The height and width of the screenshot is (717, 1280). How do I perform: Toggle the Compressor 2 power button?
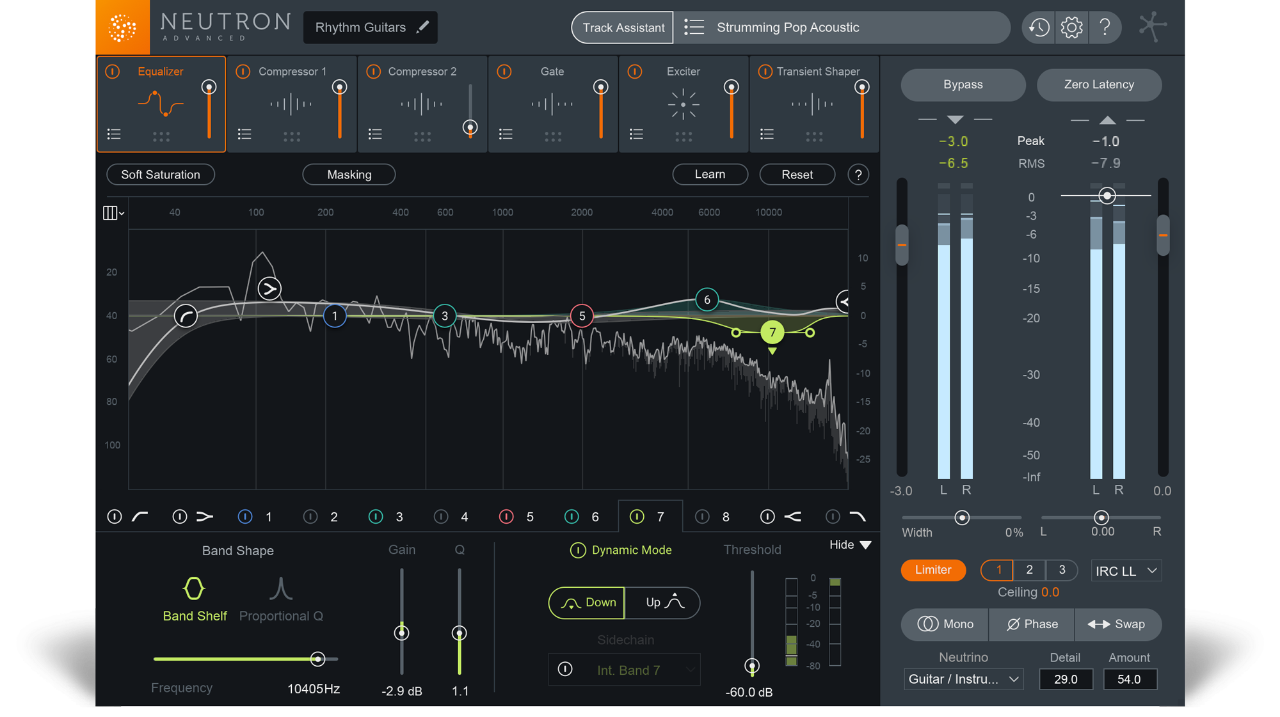coord(374,71)
